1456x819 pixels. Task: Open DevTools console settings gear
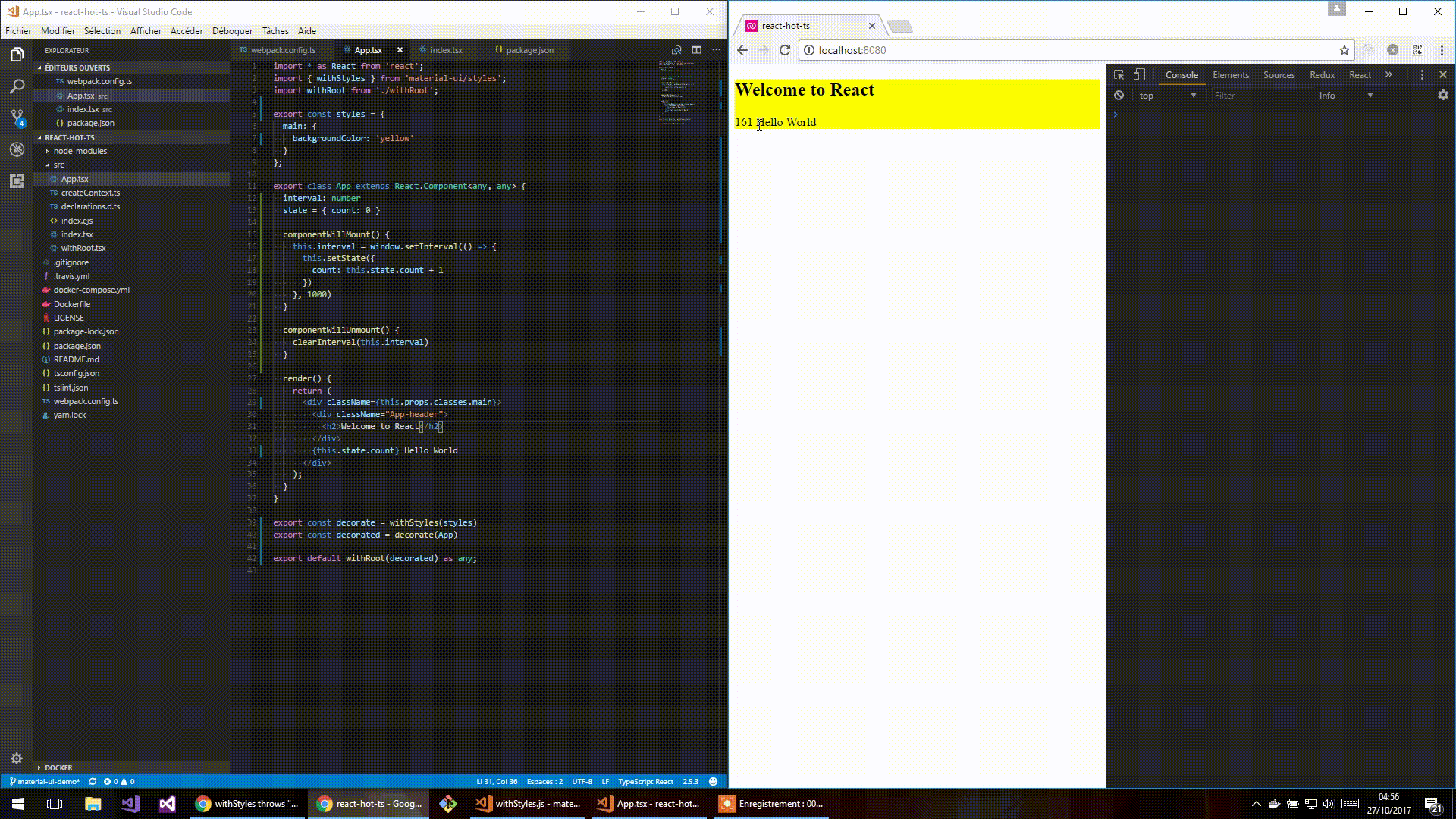coord(1442,96)
